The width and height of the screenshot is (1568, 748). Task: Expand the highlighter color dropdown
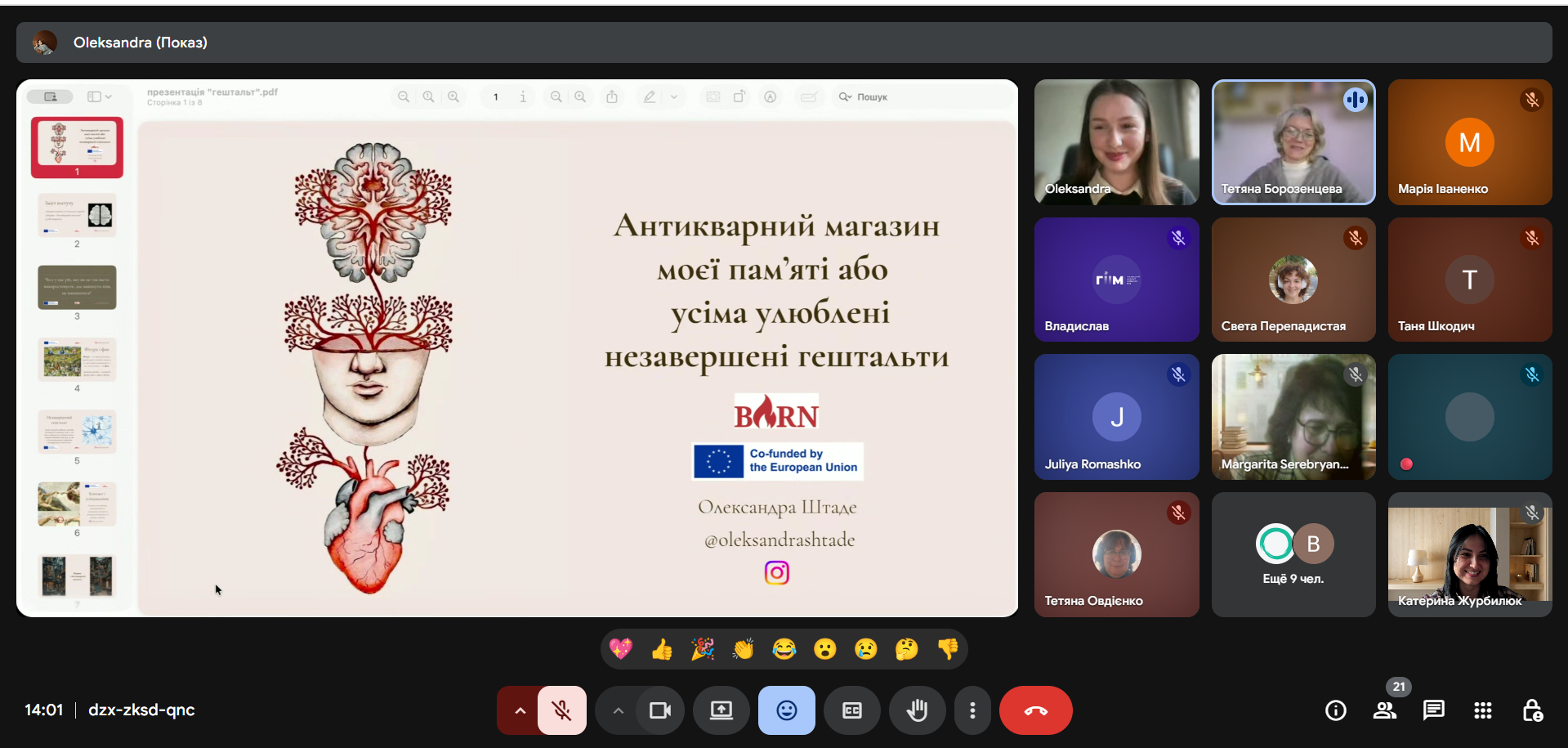[x=674, y=96]
